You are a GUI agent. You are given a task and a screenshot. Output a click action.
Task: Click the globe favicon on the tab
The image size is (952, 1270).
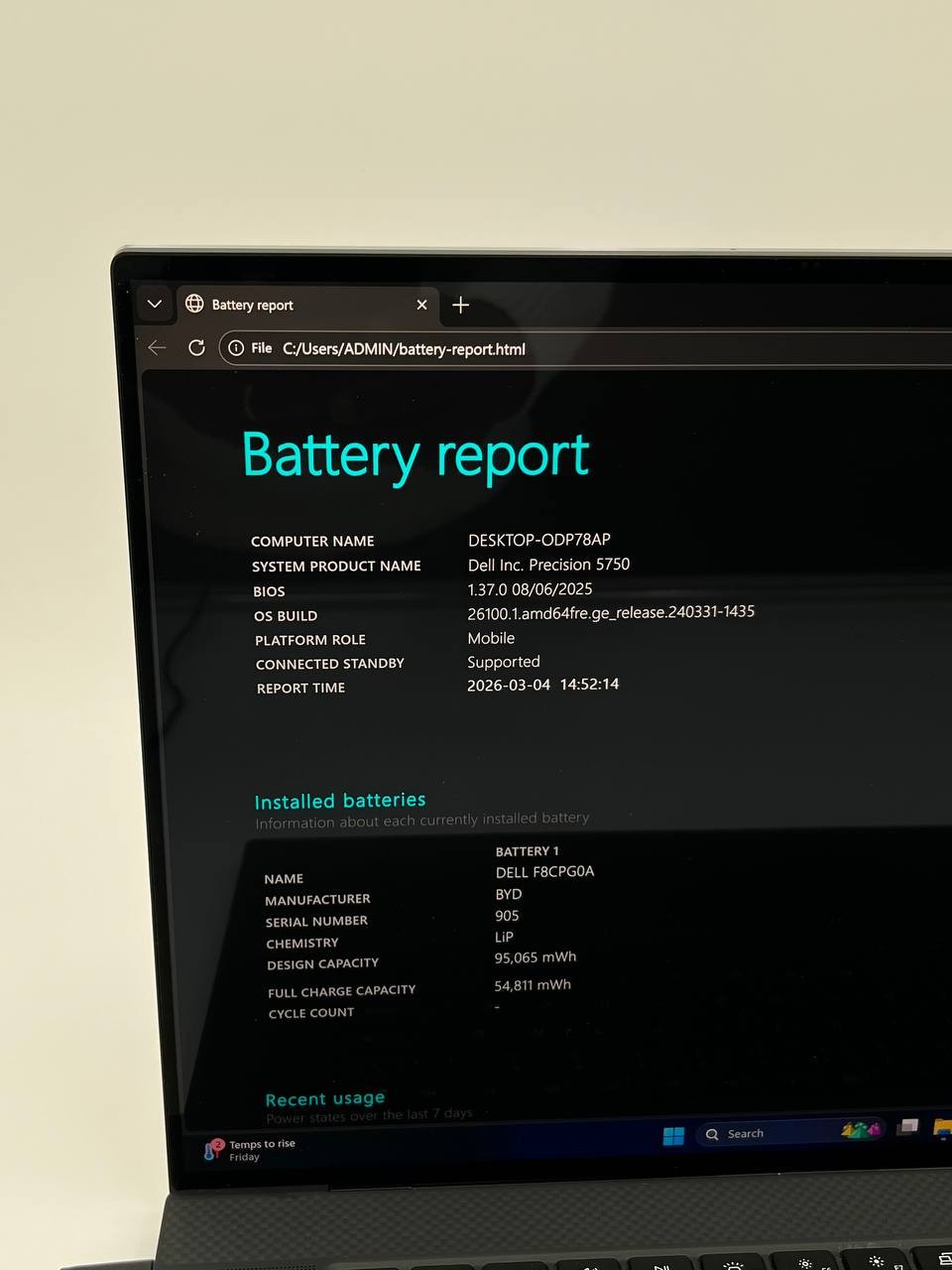[x=194, y=304]
